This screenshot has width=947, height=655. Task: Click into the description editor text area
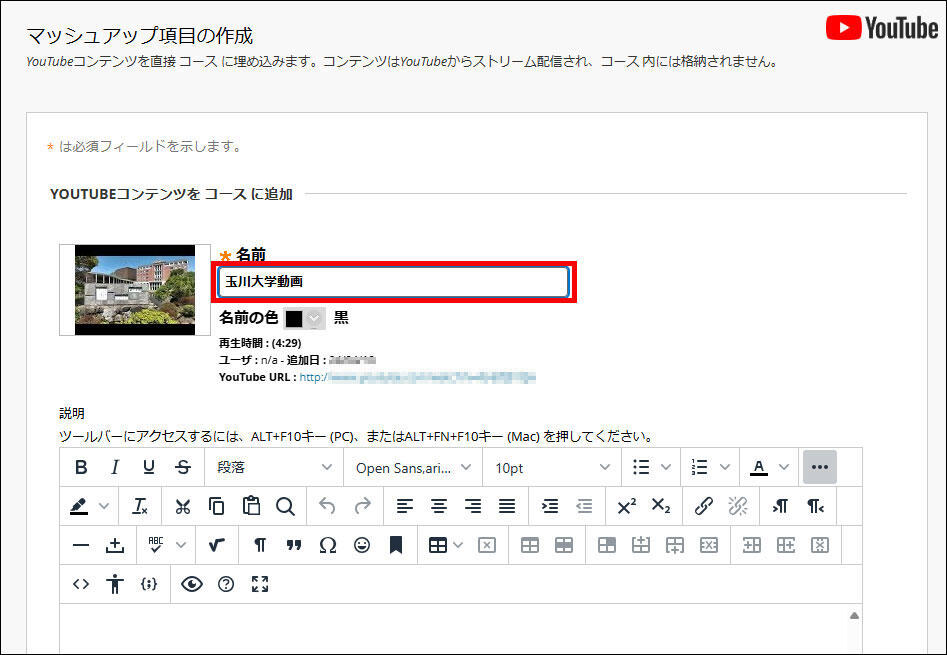pos(454,628)
